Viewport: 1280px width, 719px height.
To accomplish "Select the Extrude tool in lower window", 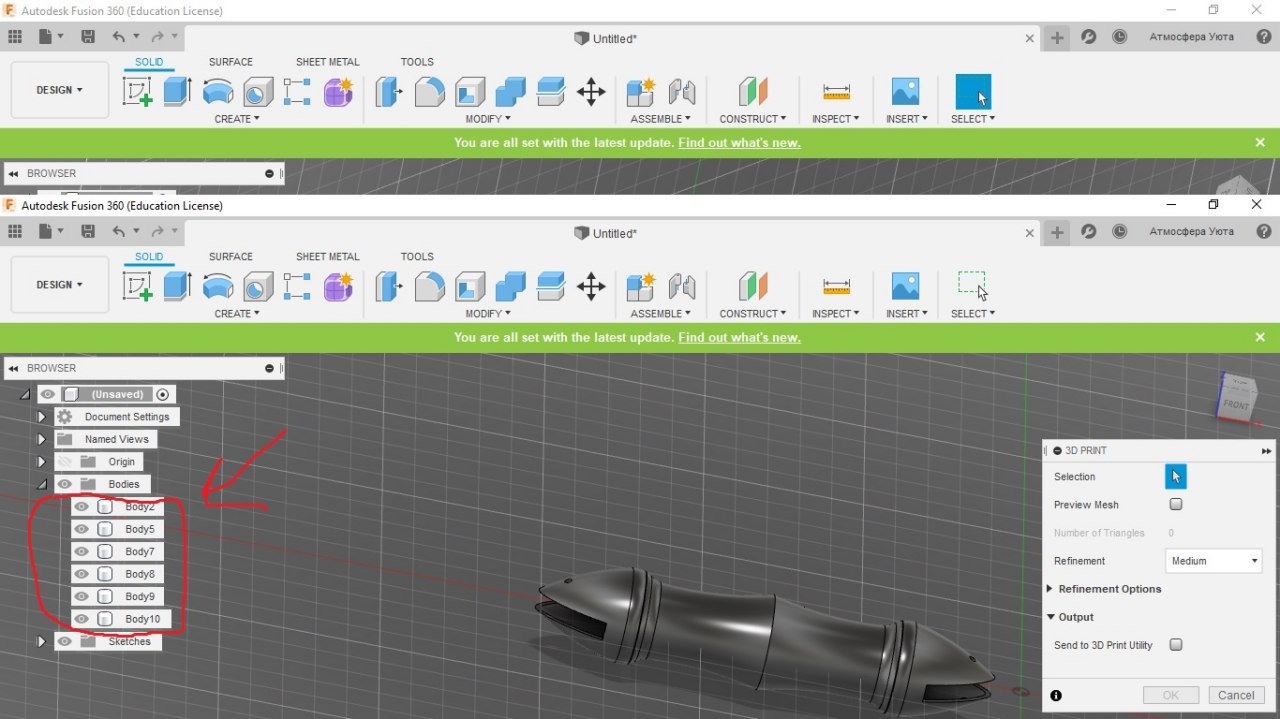I will click(177, 287).
